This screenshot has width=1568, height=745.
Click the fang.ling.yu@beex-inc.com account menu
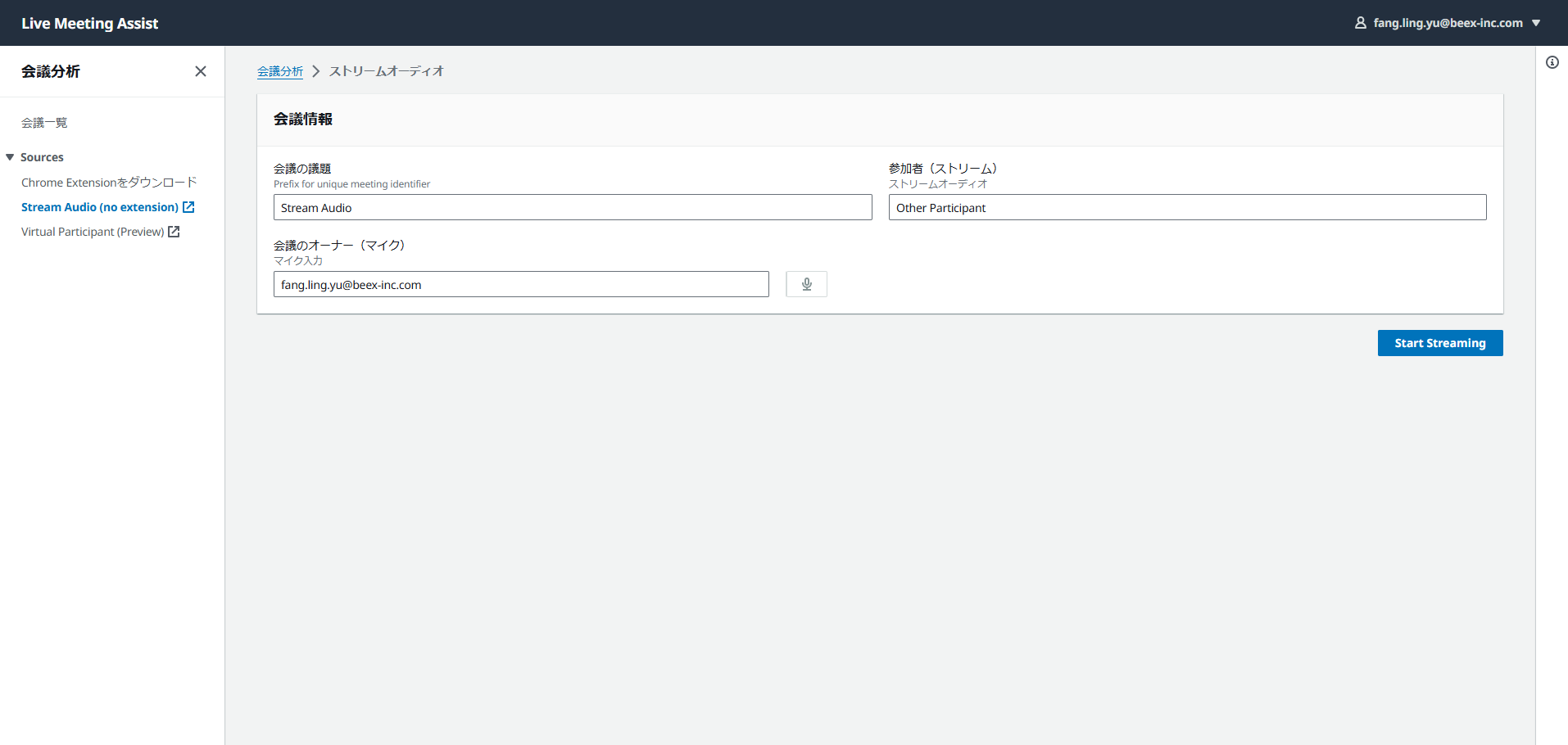(x=1448, y=23)
